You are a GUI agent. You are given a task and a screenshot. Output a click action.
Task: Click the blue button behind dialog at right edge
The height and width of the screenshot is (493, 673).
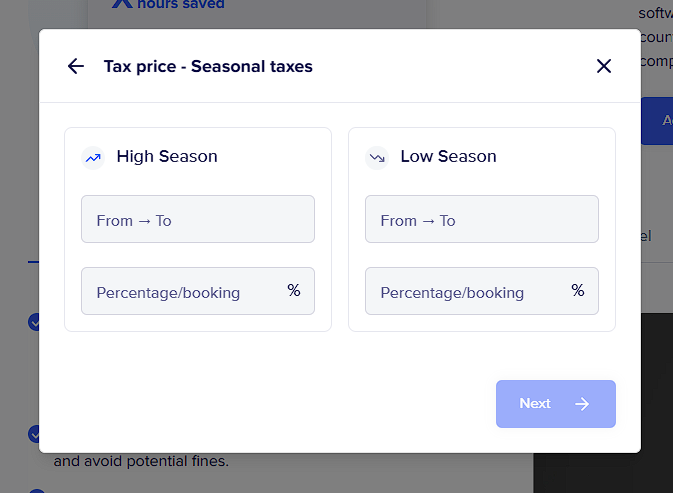click(657, 121)
